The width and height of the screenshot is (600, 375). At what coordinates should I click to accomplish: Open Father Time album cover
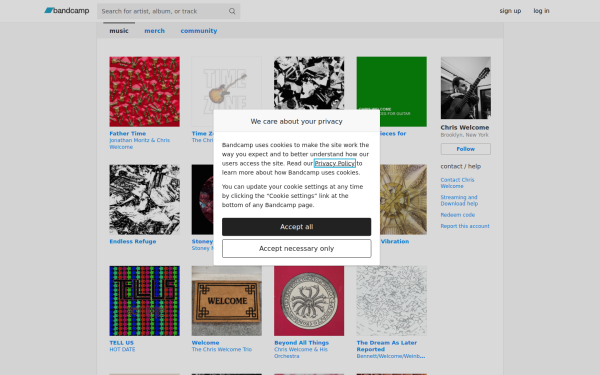pyautogui.click(x=144, y=92)
